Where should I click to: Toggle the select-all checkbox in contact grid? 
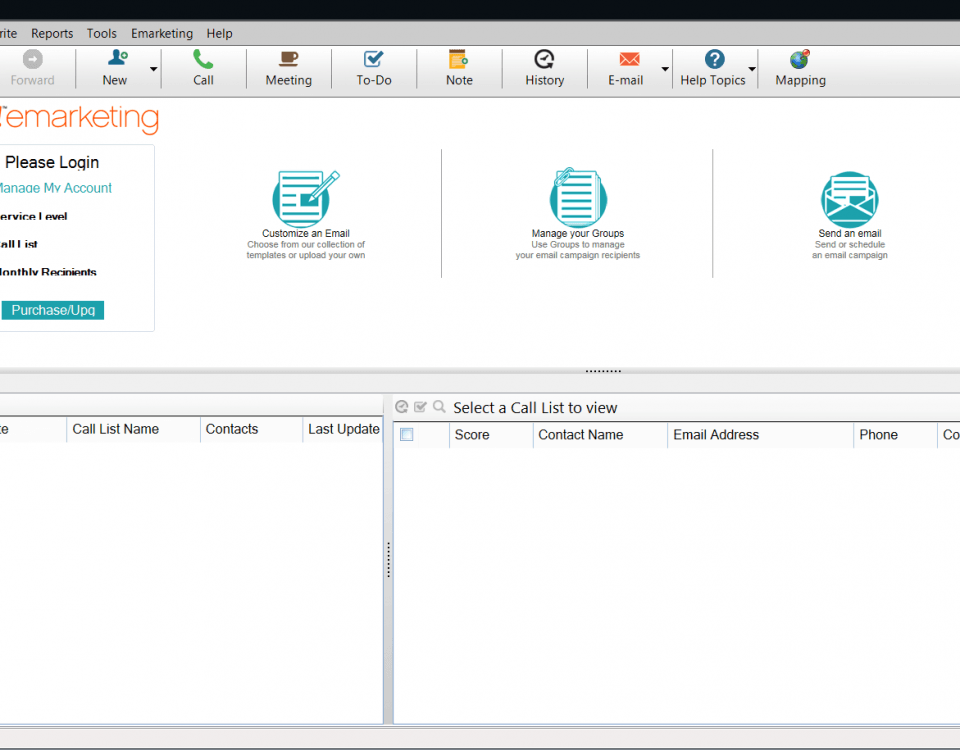(407, 435)
